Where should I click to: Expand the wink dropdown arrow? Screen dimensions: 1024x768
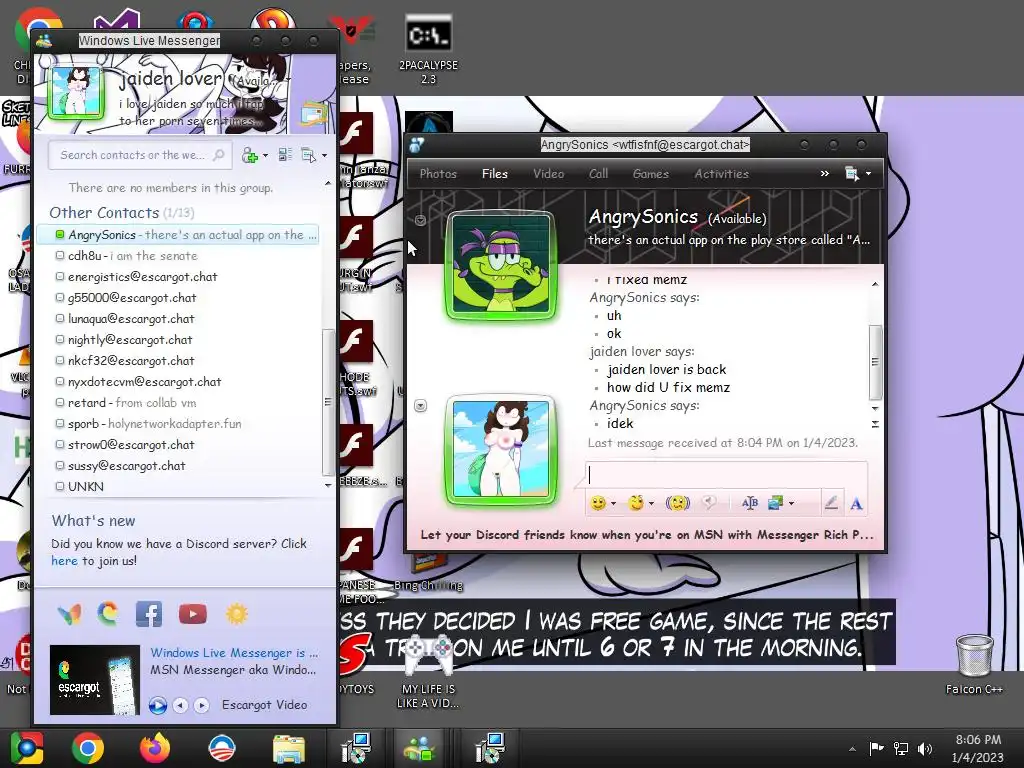[x=651, y=504]
